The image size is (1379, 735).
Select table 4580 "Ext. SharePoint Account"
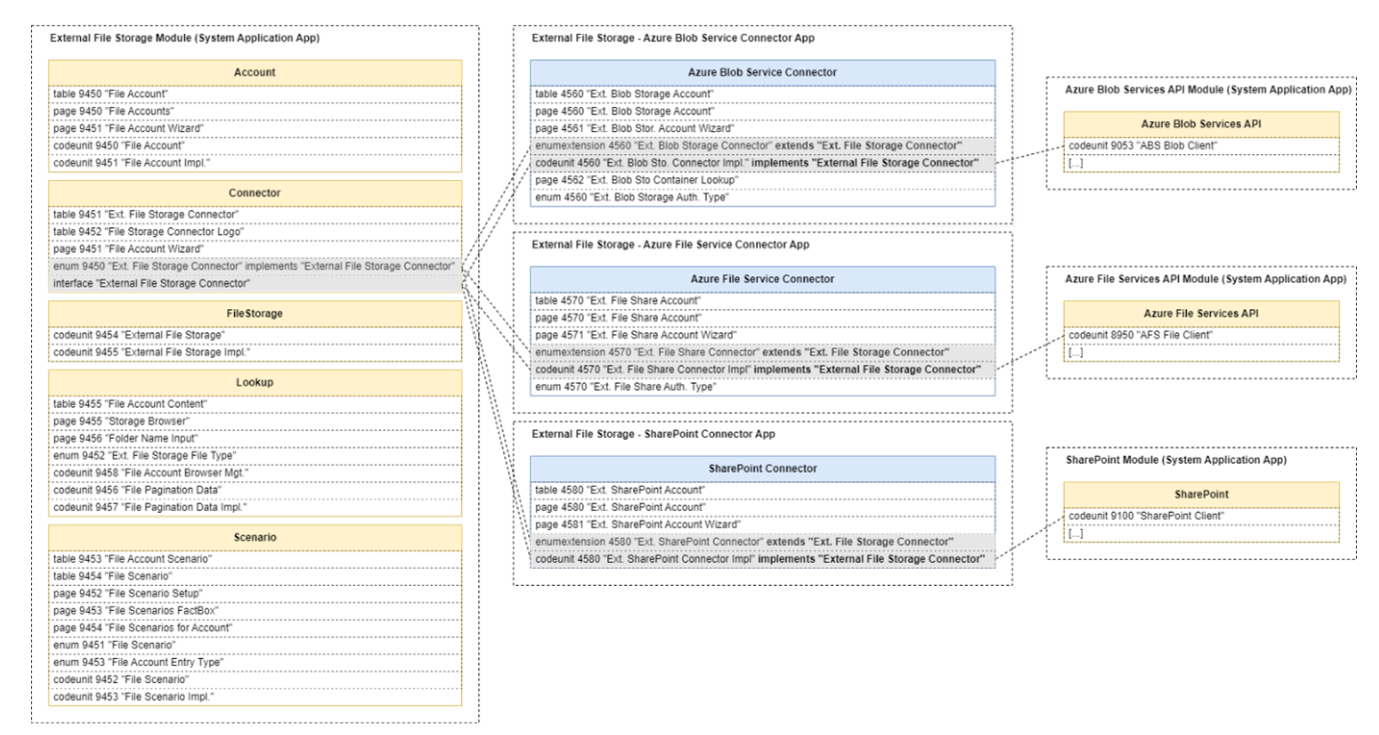(x=763, y=489)
